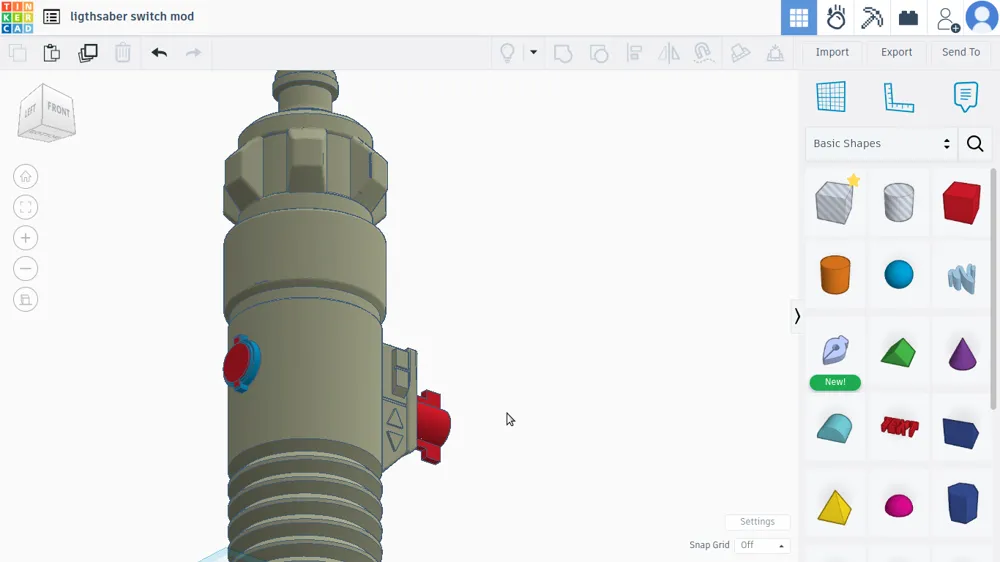1000x562 pixels.
Task: Toggle Show all lightbulb icon
Action: (x=507, y=52)
